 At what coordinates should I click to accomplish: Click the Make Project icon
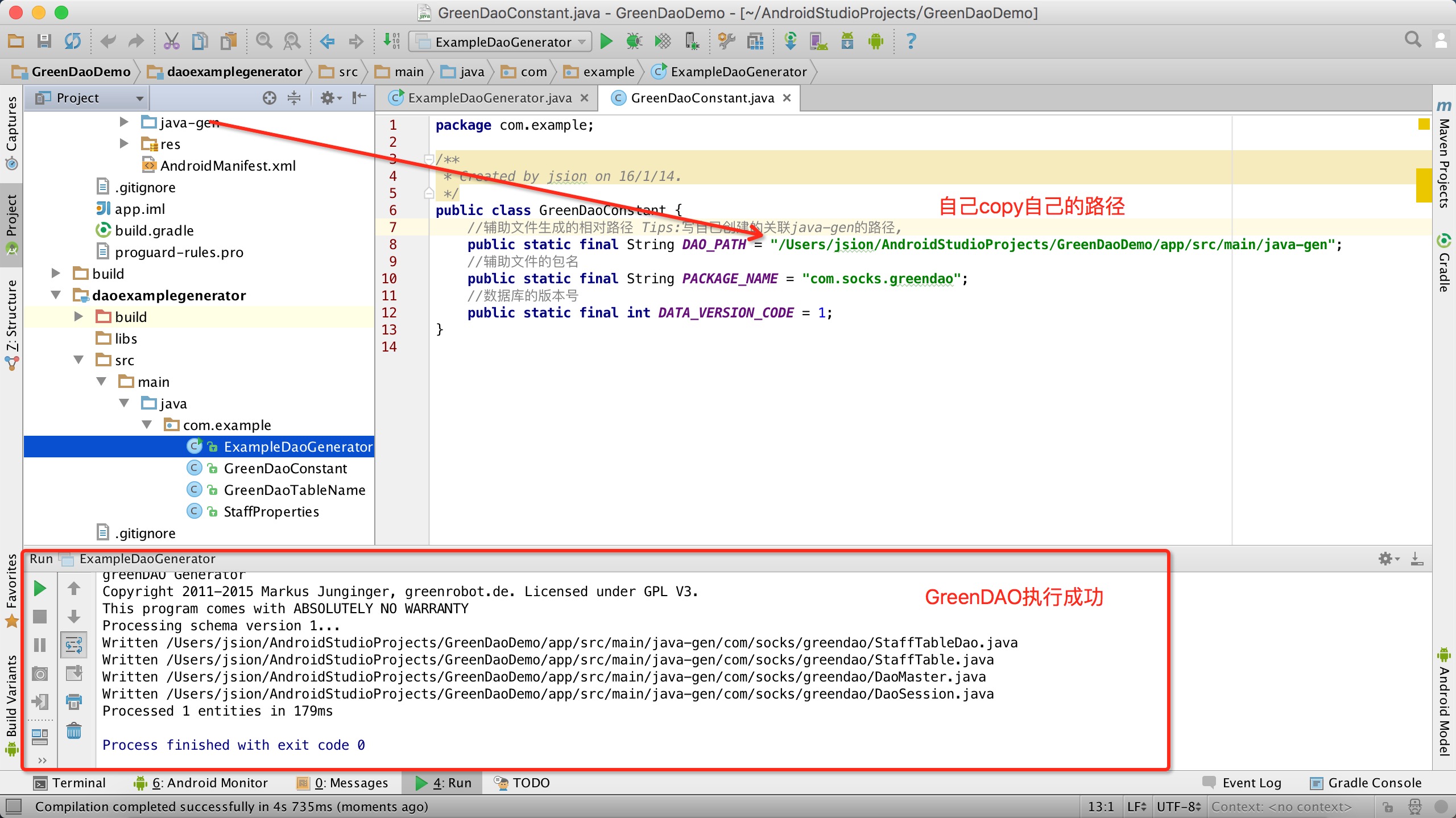coord(391,41)
